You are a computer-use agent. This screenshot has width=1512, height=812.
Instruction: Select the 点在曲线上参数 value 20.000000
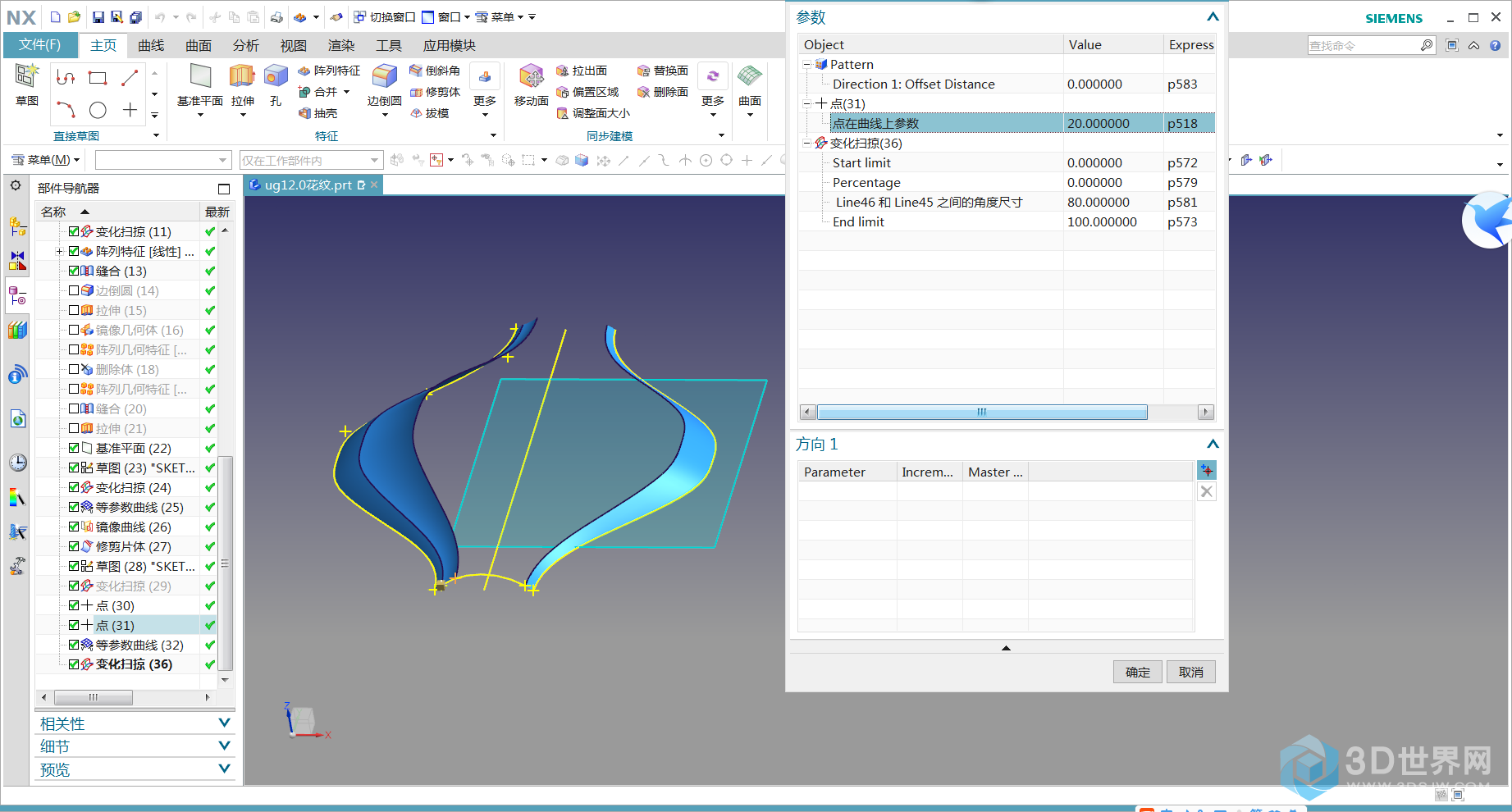click(x=1098, y=123)
